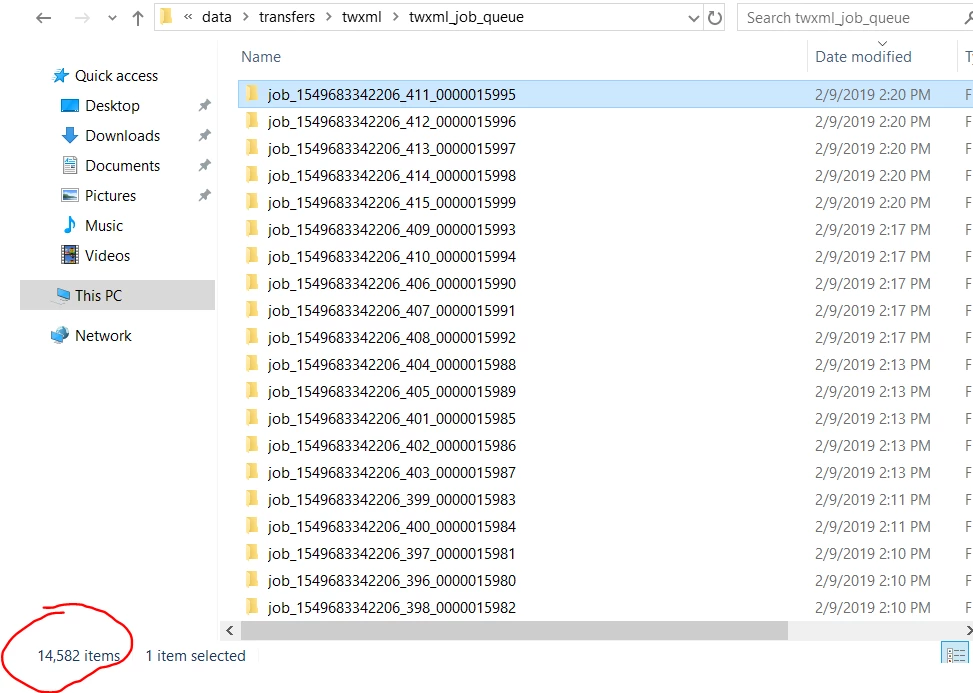Screen dimensions: 973x693
Task: Click the Music note icon
Action: point(70,225)
